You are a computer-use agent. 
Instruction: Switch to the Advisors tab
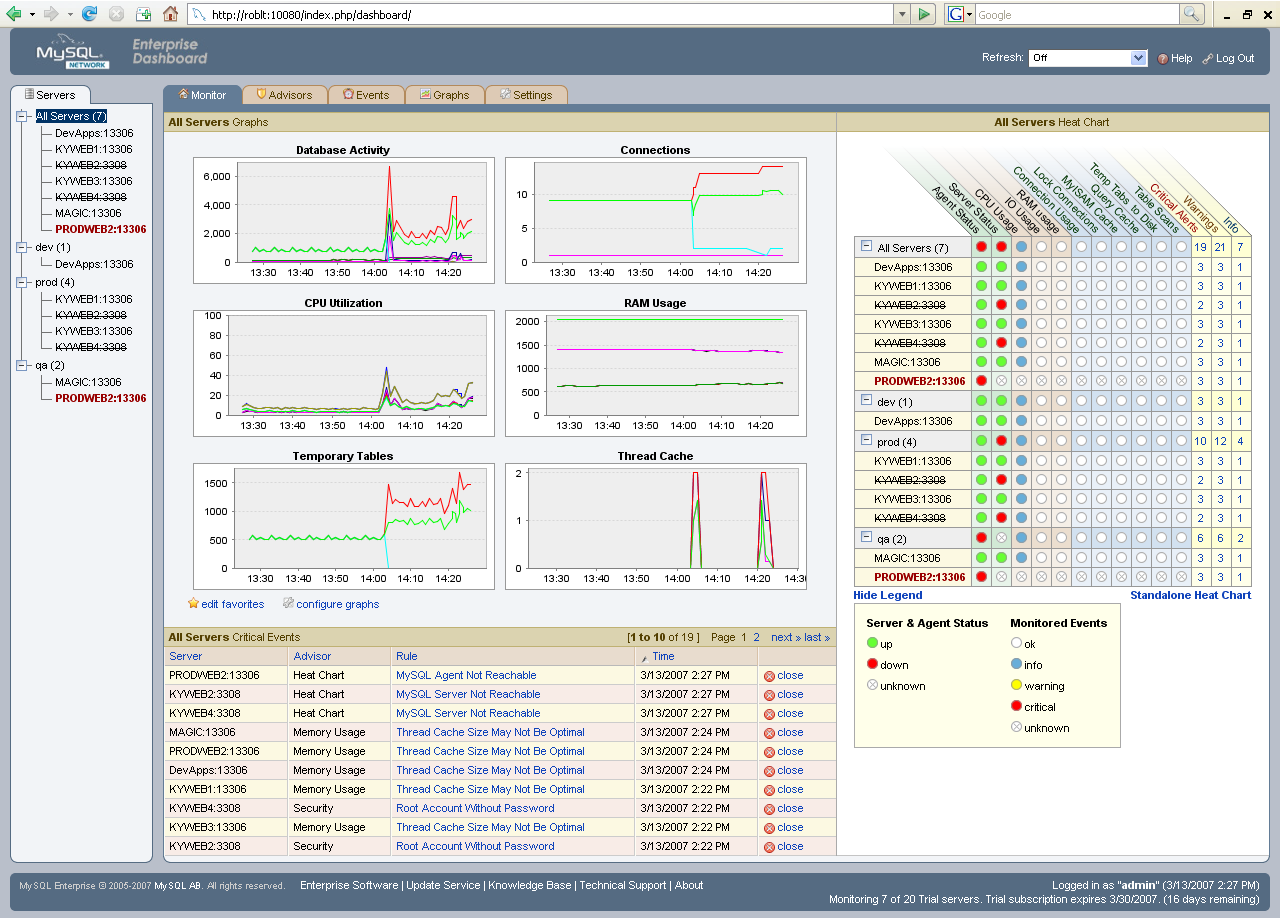tap(285, 95)
